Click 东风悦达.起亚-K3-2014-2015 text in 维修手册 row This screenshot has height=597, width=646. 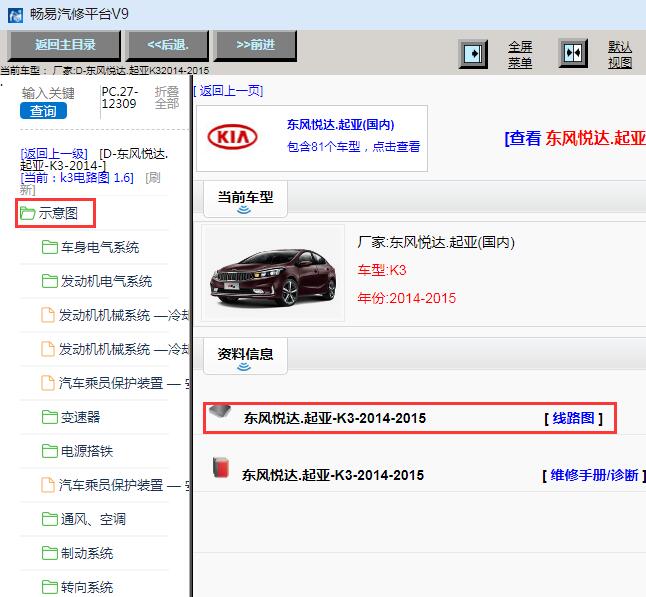(x=333, y=475)
